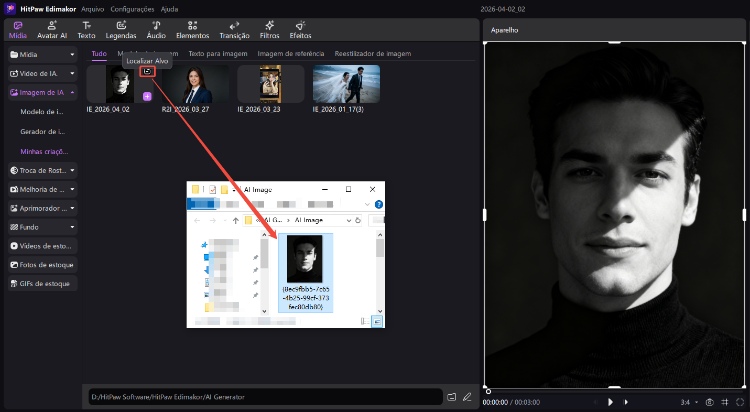
Task: Select the IE_2026_01_17(3) wedding thumbnail
Action: pos(345,86)
